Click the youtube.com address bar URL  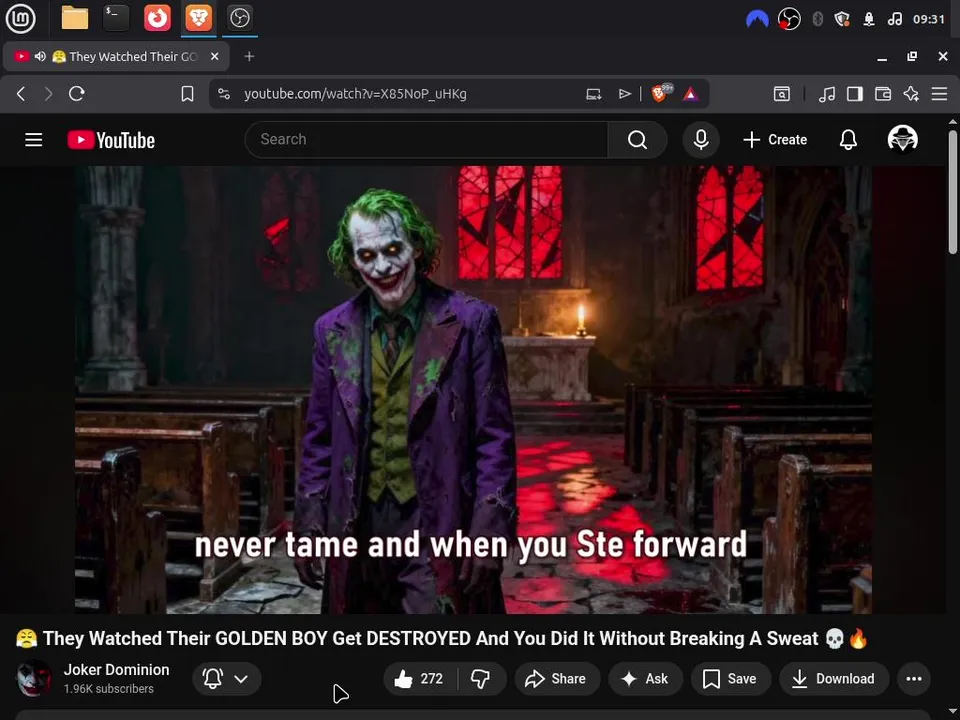(x=355, y=94)
